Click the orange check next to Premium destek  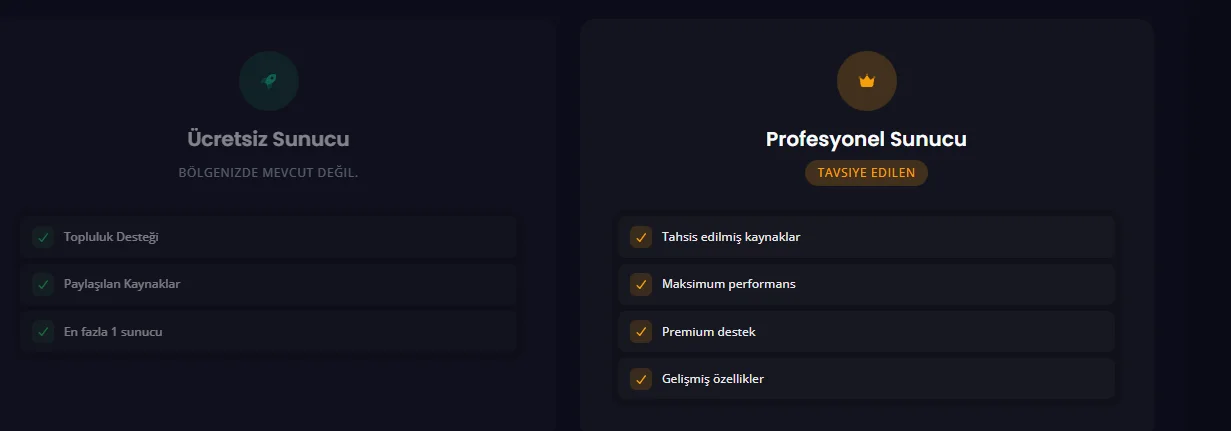click(x=641, y=331)
